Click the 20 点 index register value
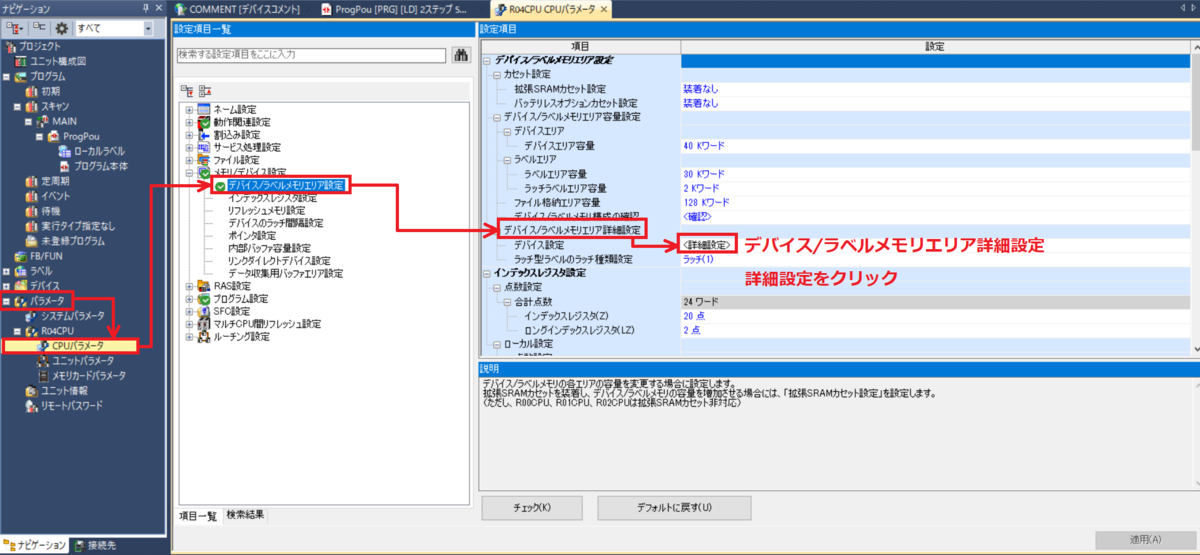1200x555 pixels. [693, 315]
